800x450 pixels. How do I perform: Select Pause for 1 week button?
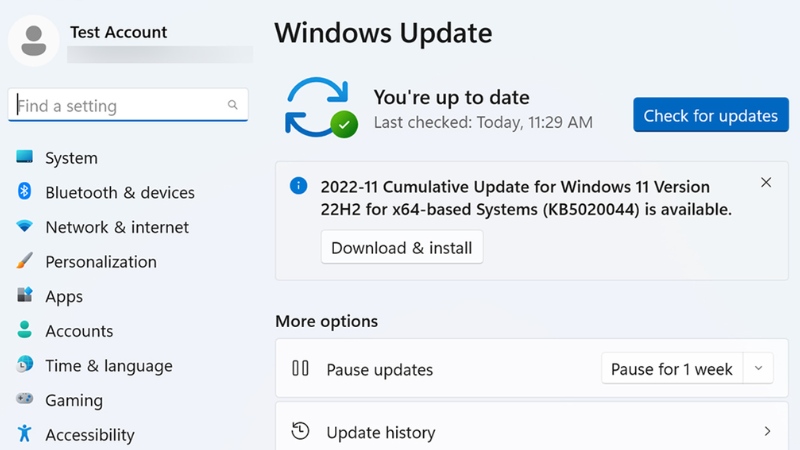click(x=672, y=369)
